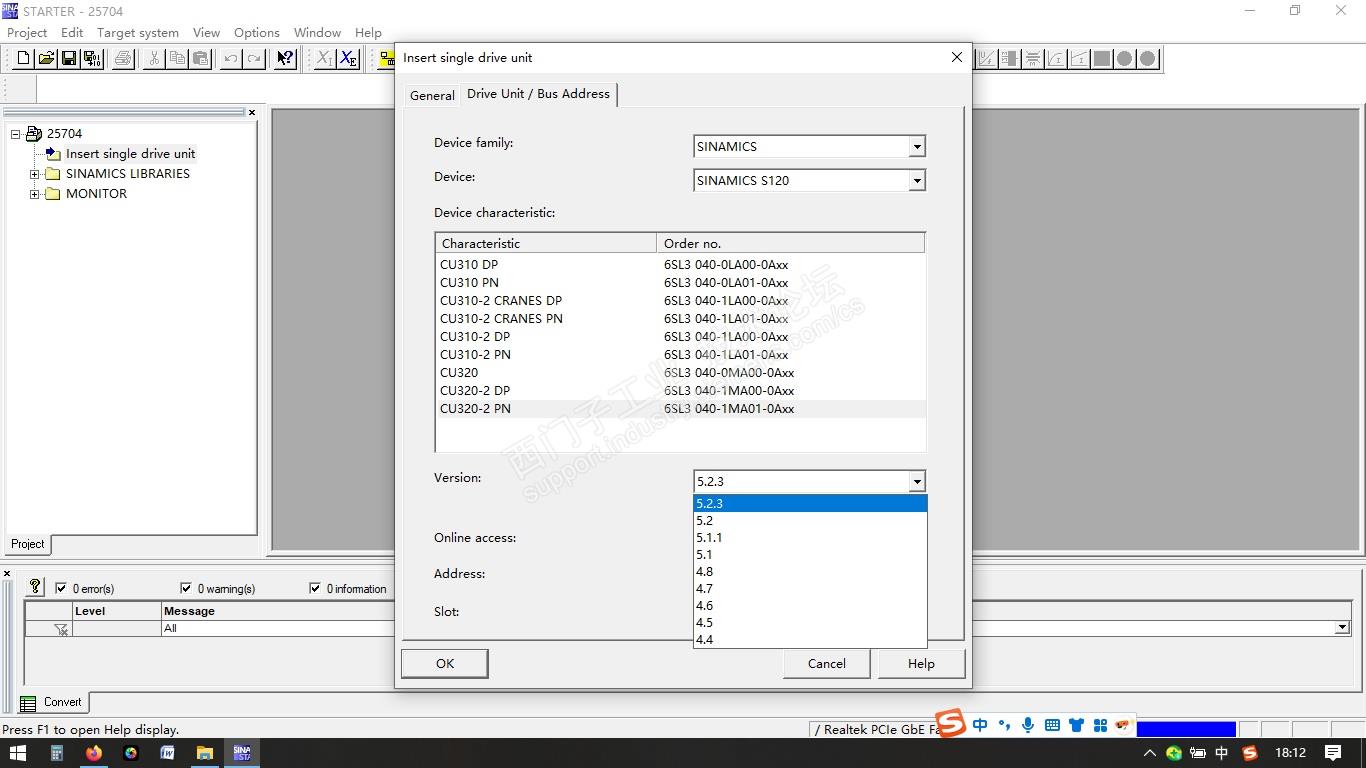Collapse the Version dropdown via its arrow
This screenshot has width=1366, height=768.
[916, 482]
